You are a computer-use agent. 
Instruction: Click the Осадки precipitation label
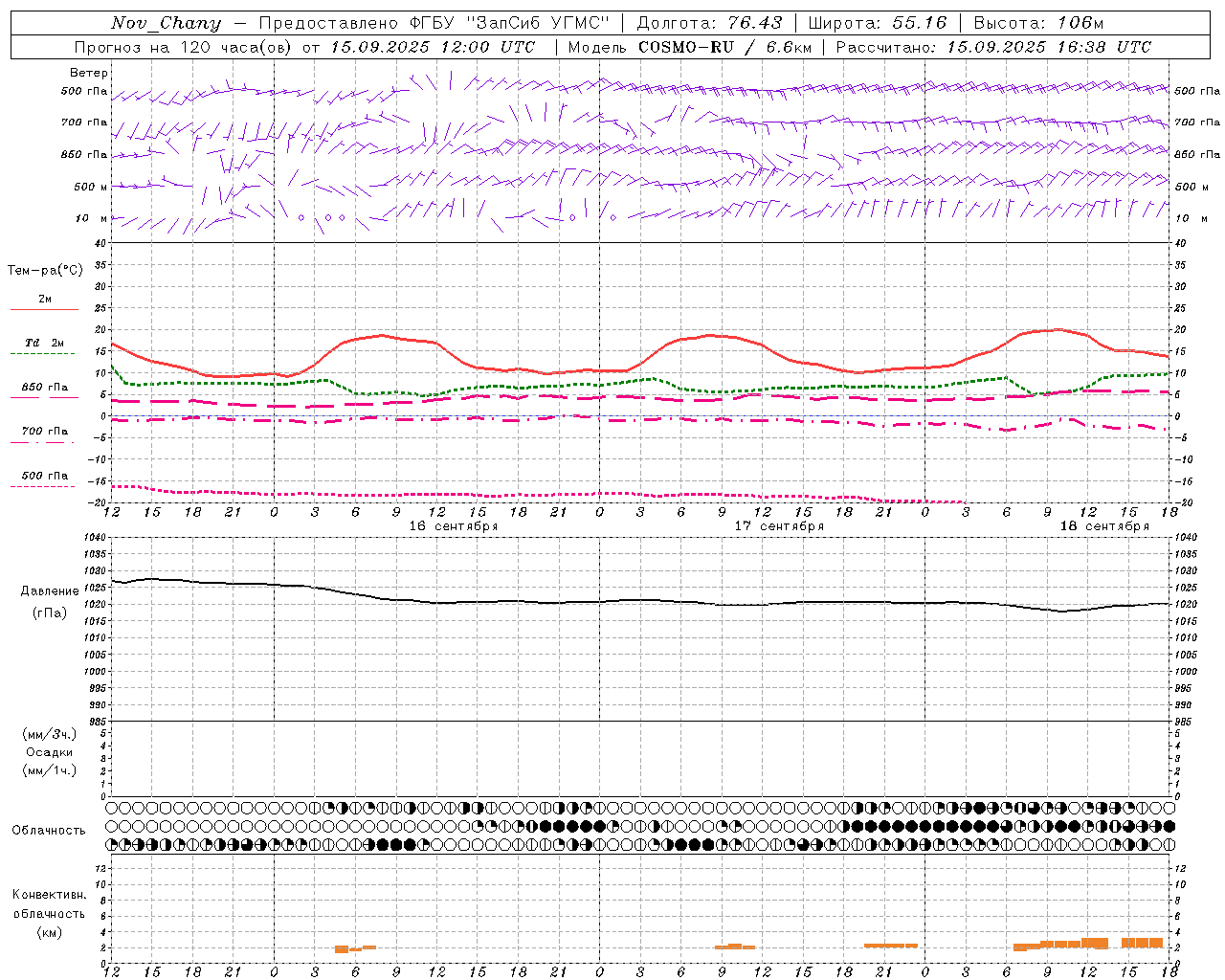(50, 752)
